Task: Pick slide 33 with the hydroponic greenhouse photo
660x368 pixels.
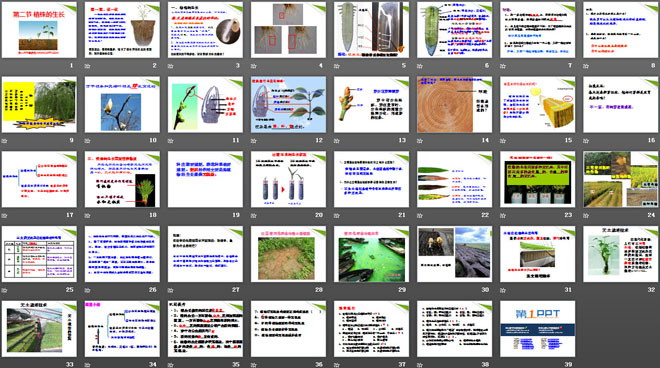Action: point(39,329)
